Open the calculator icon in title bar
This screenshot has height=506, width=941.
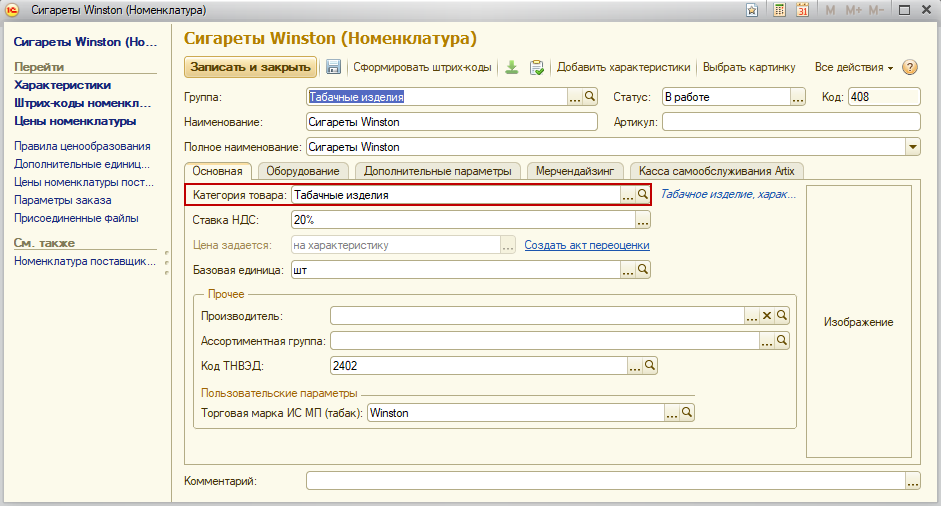click(x=779, y=10)
